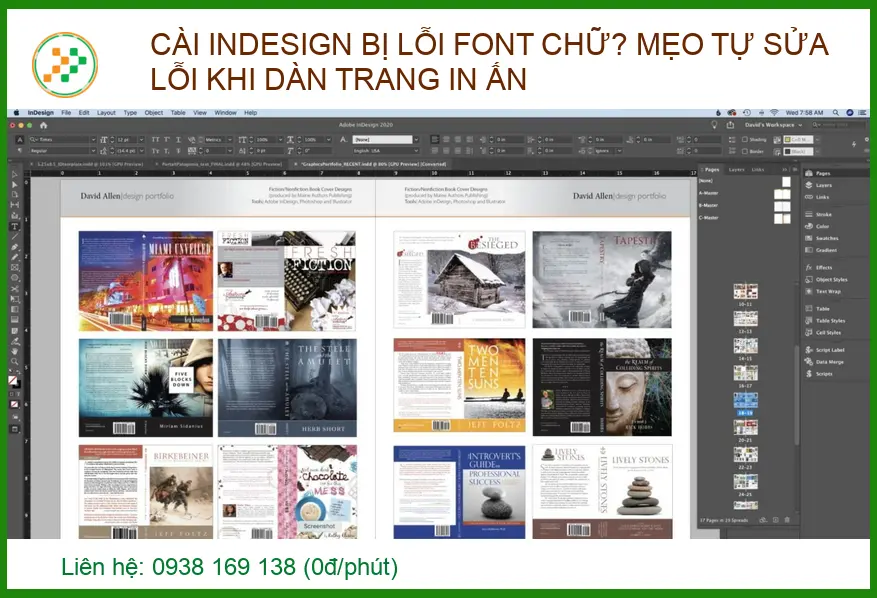The width and height of the screenshot is (877, 598).
Task: Open the Scripts panel
Action: 819,374
